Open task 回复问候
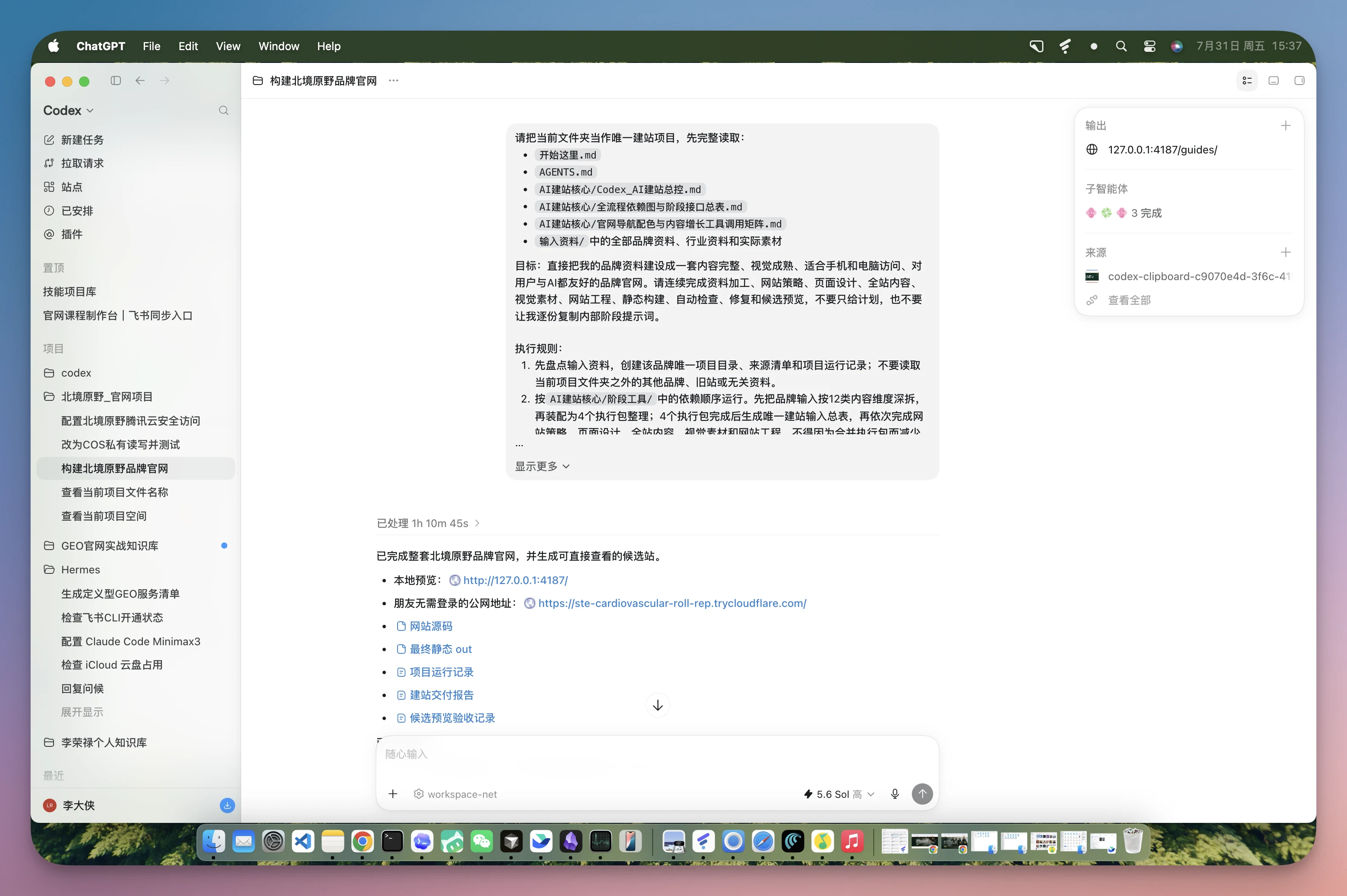Viewport: 1347px width, 896px height. pyautogui.click(x=82, y=689)
